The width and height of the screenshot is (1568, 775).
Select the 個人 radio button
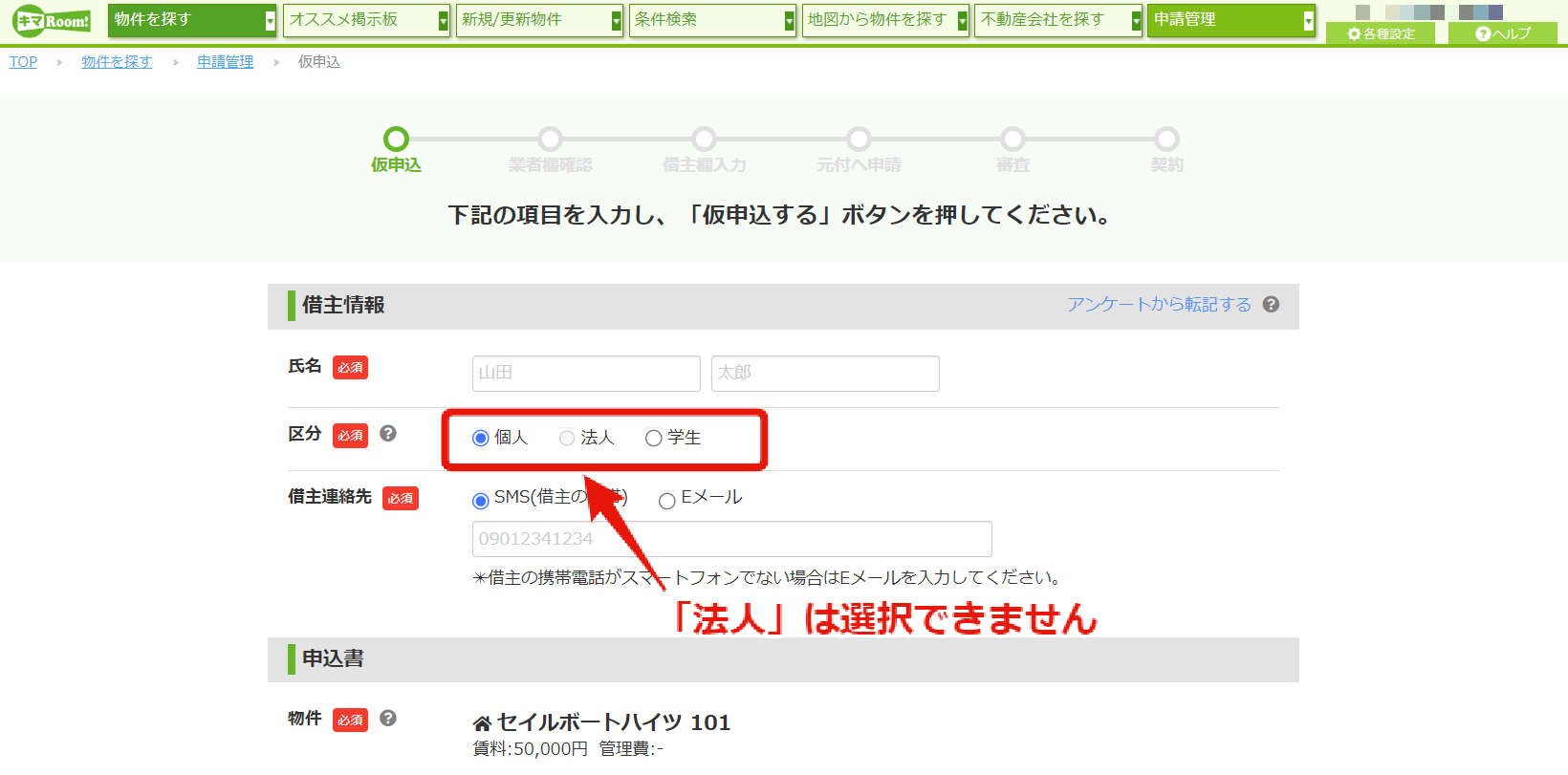pyautogui.click(x=481, y=439)
